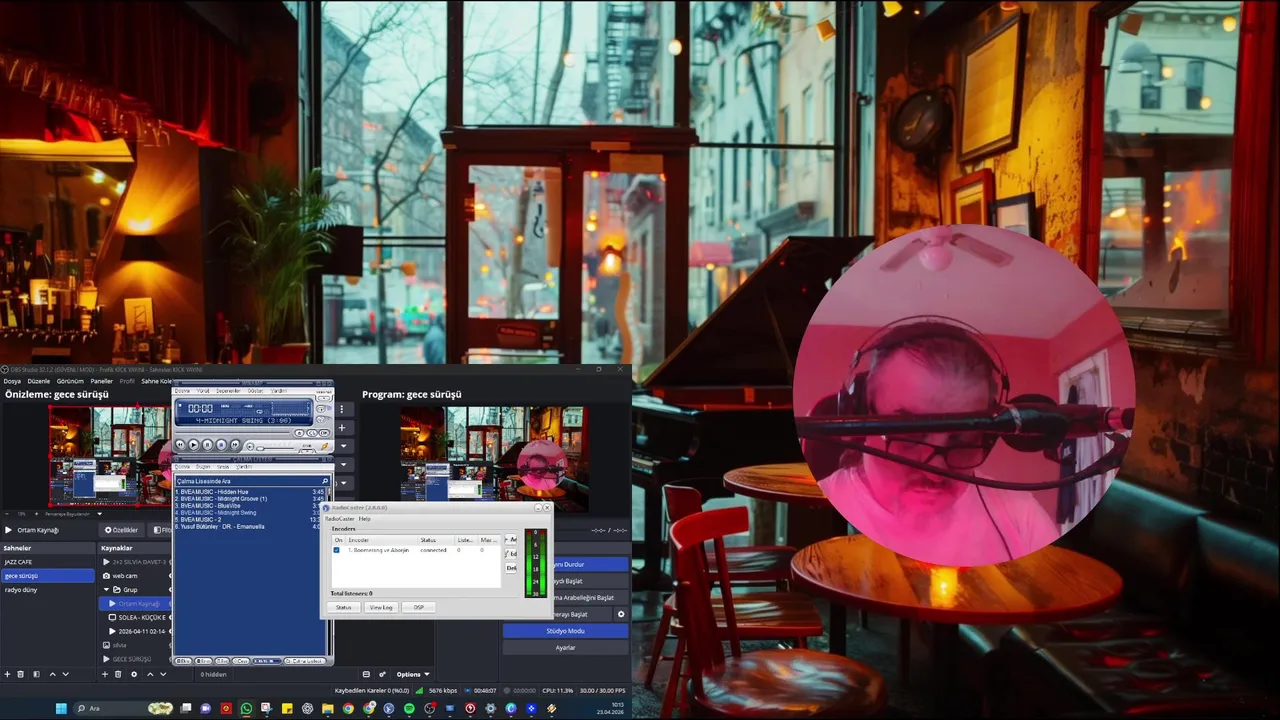Click the RadioCaster Status button
This screenshot has width=1280, height=720.
343,607
